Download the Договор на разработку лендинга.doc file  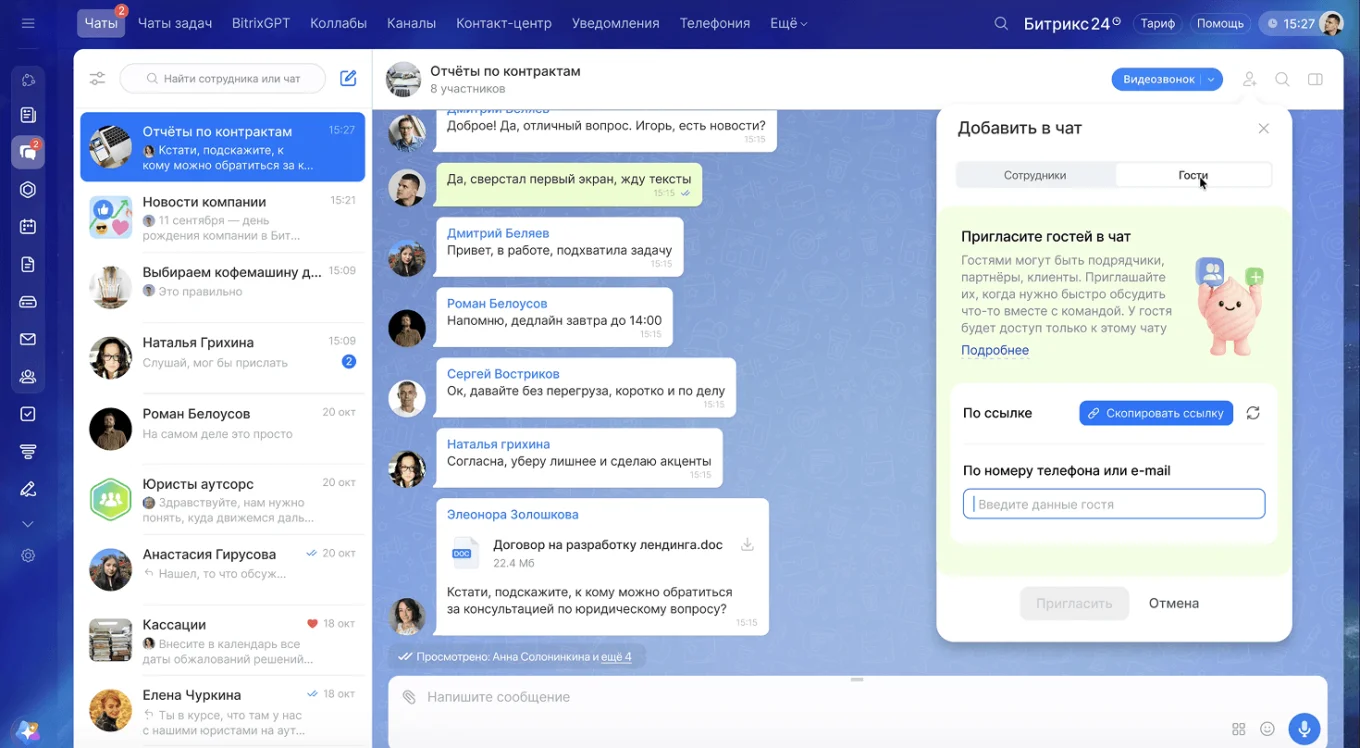(x=746, y=545)
